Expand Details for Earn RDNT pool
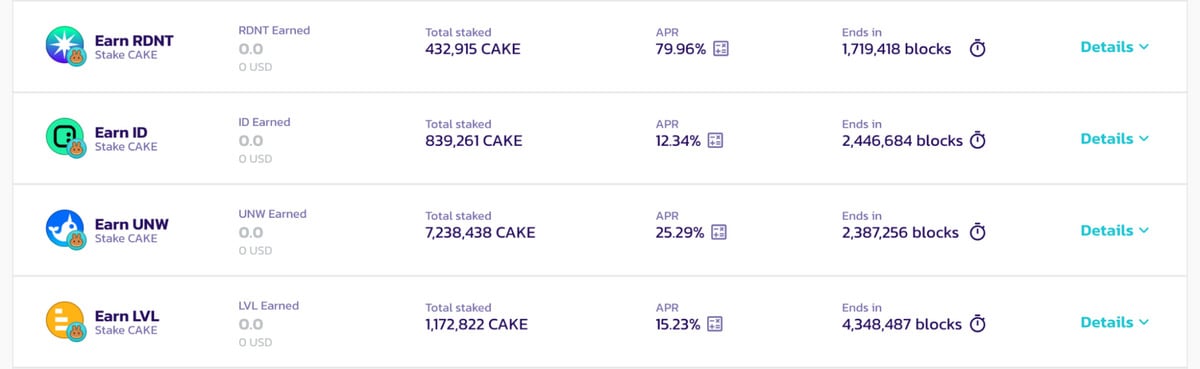 coord(1115,47)
